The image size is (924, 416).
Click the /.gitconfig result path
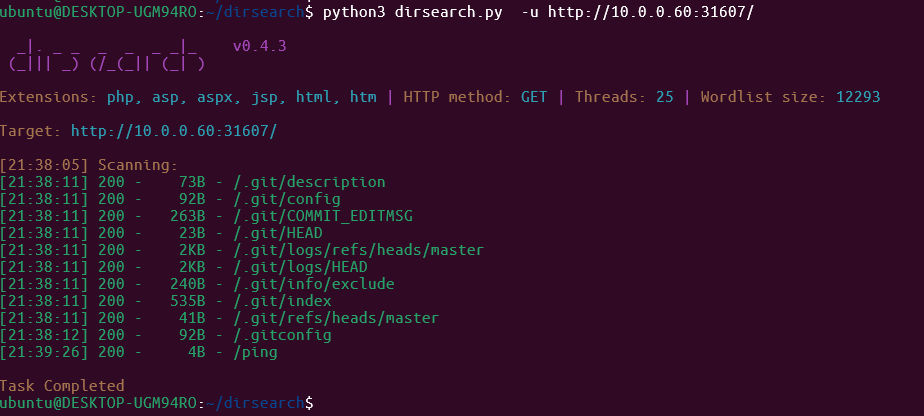click(x=282, y=336)
